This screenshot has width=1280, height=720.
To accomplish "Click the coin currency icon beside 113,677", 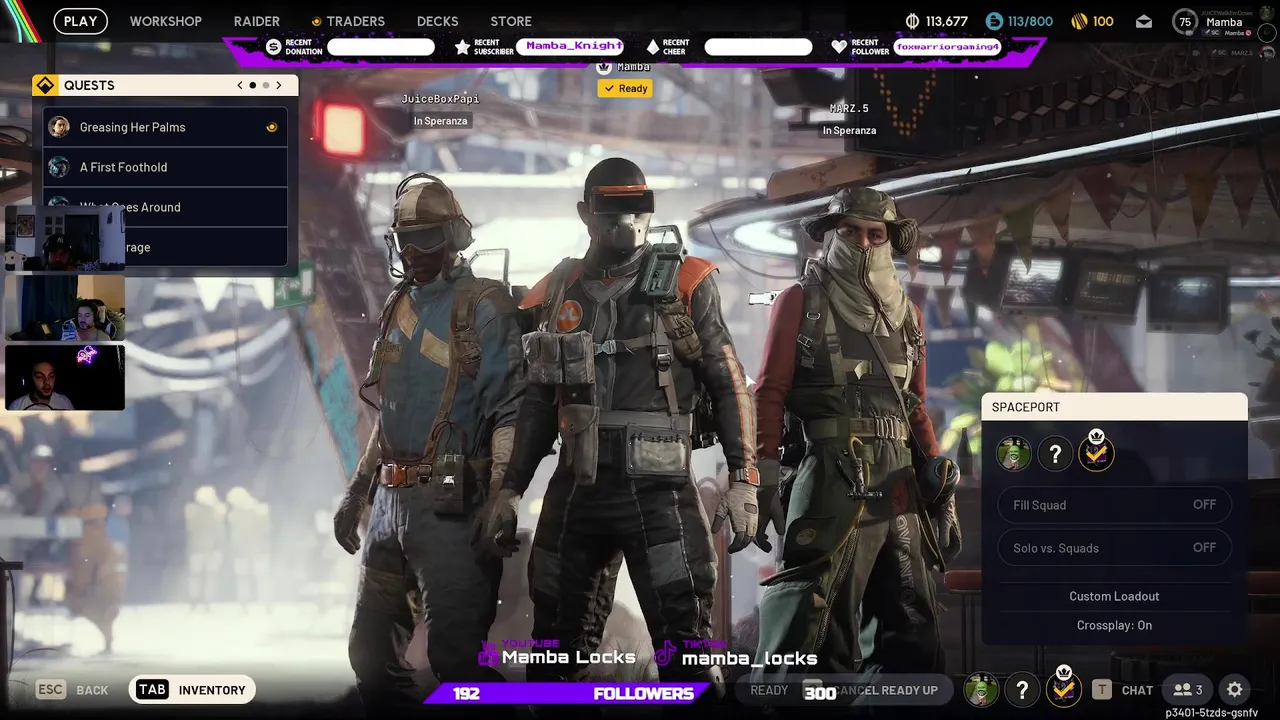I will coord(912,21).
